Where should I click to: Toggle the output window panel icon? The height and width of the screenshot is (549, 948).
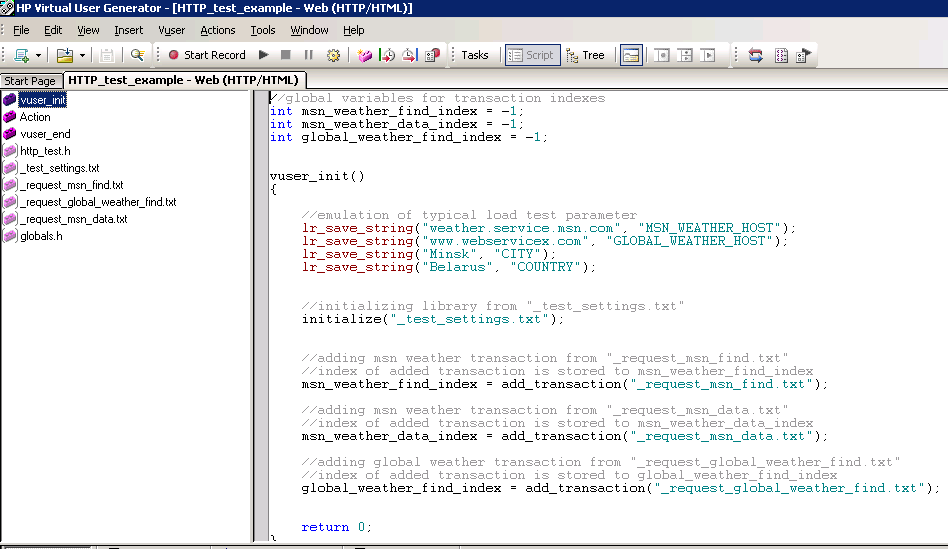[631, 55]
